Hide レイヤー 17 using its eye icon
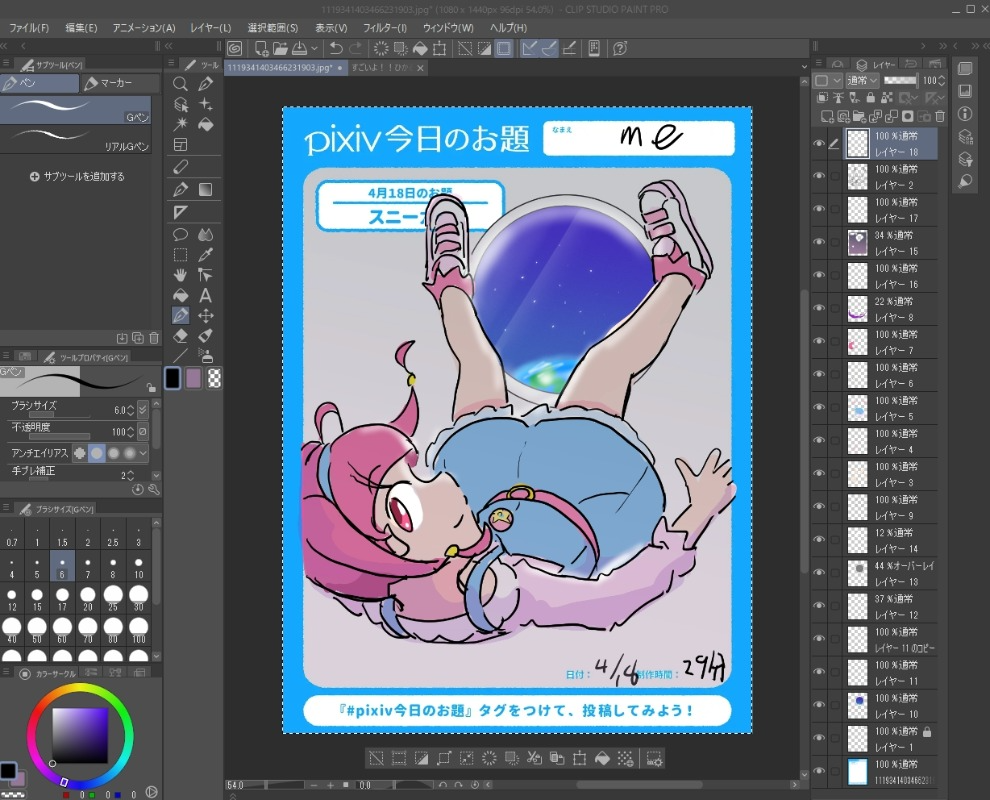Screen dimensions: 990x800 coord(819,209)
